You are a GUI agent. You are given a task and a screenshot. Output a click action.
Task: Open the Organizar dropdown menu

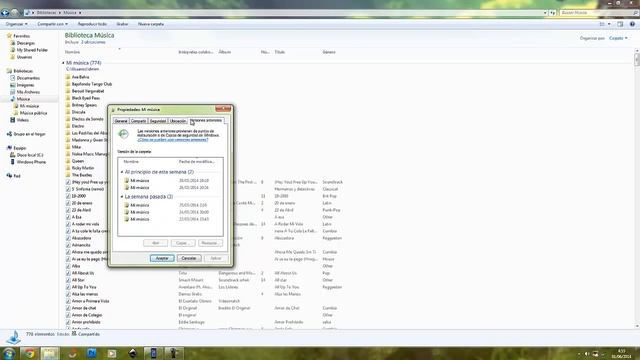(x=17, y=24)
